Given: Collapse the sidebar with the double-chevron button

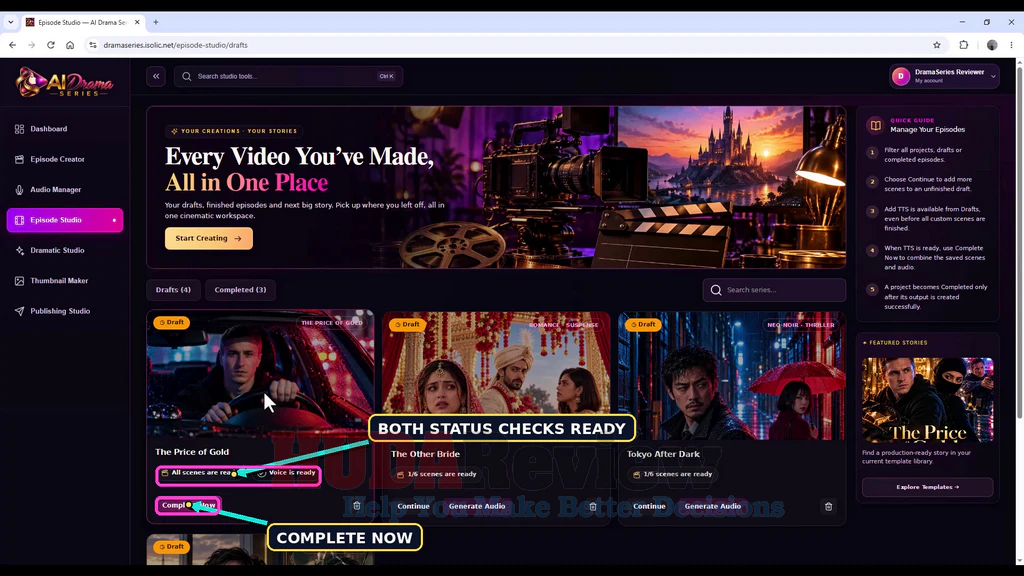Looking at the screenshot, I should coord(156,76).
